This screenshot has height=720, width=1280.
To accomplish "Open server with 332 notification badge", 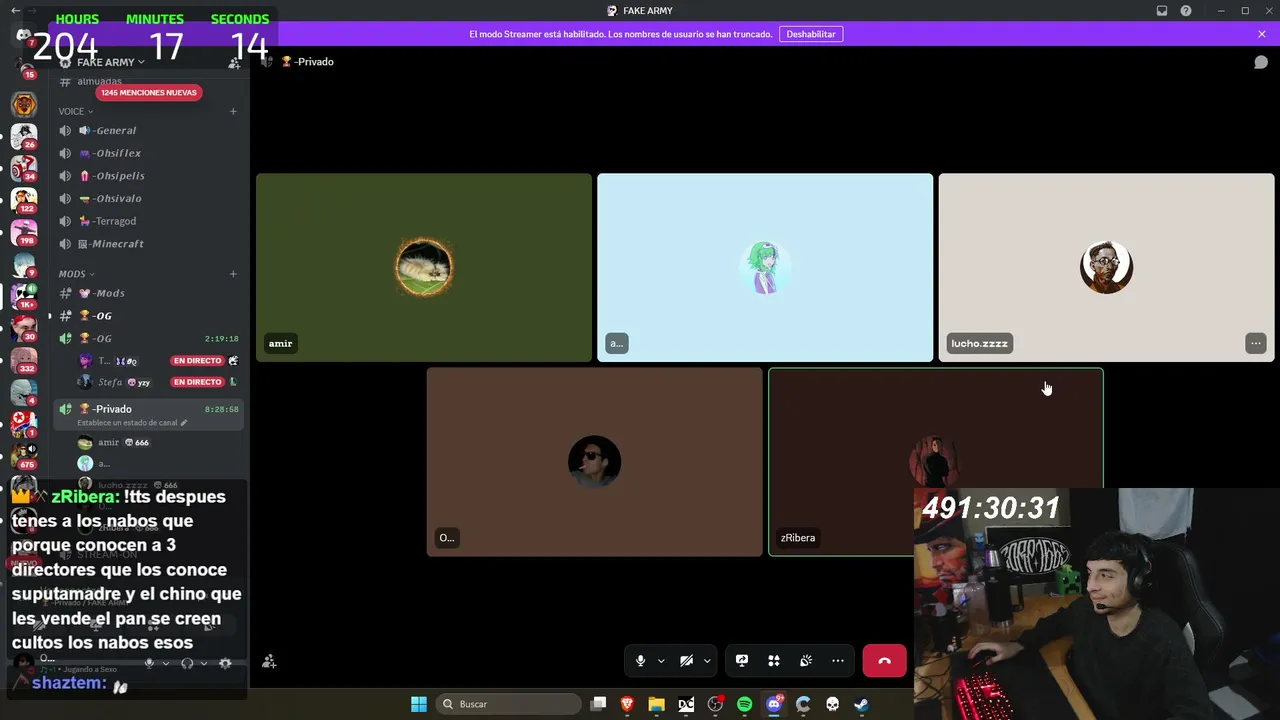I will click(x=24, y=360).
